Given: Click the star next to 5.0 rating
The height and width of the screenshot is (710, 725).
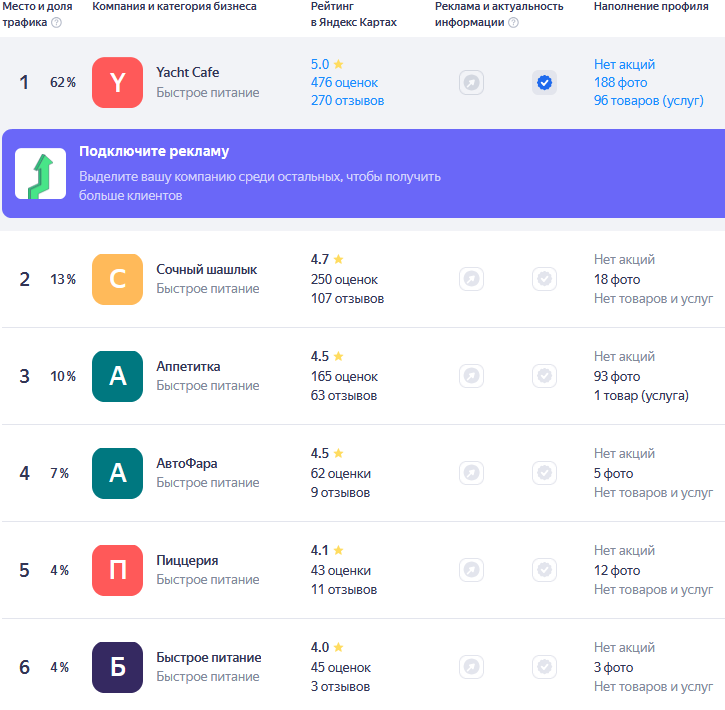Looking at the screenshot, I should (x=338, y=64).
